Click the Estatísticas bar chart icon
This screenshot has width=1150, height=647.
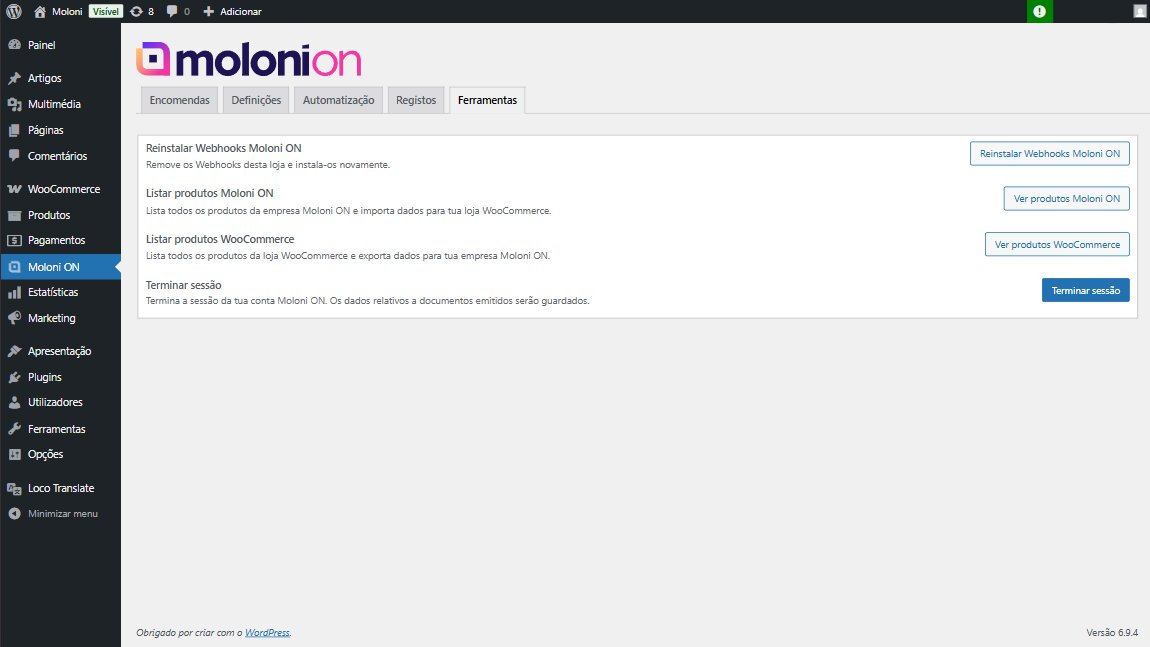[x=15, y=292]
